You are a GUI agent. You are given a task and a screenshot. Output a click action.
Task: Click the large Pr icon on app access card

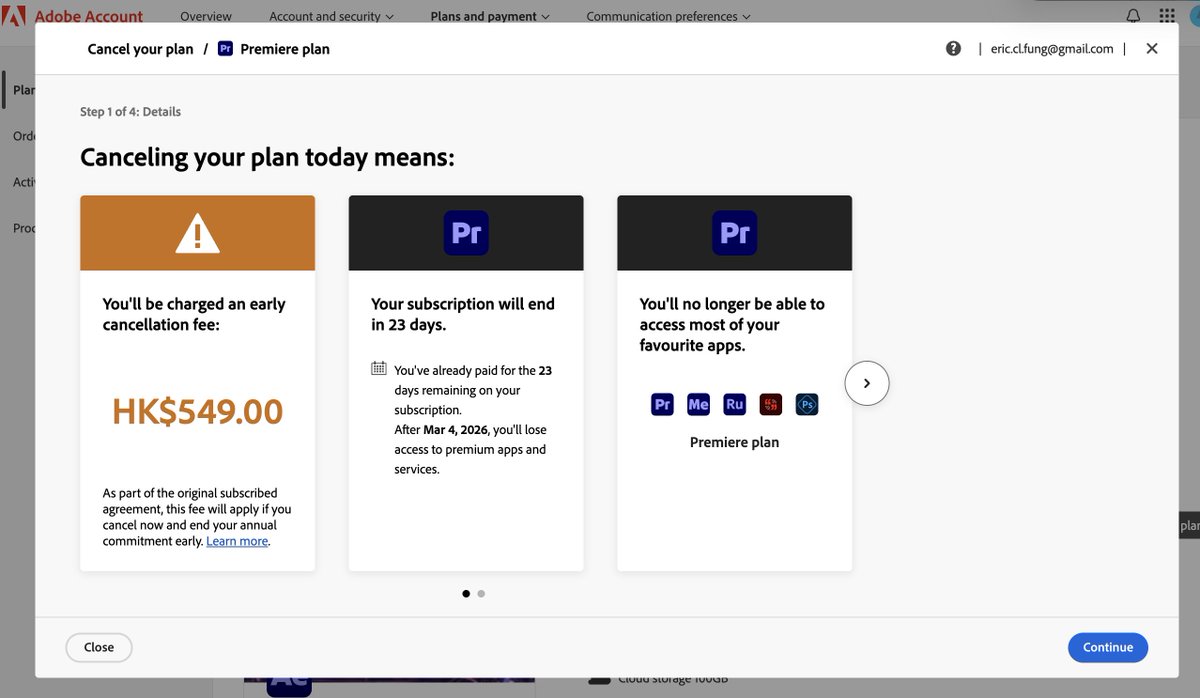click(735, 233)
